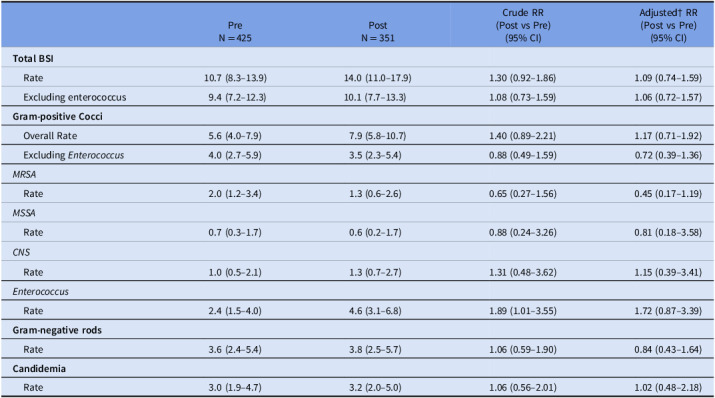Select the Crude RR column header
The width and height of the screenshot is (715, 398).
(523, 25)
